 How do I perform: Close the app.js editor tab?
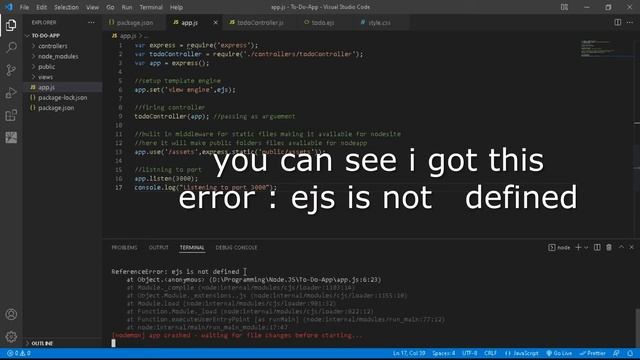click(x=216, y=23)
